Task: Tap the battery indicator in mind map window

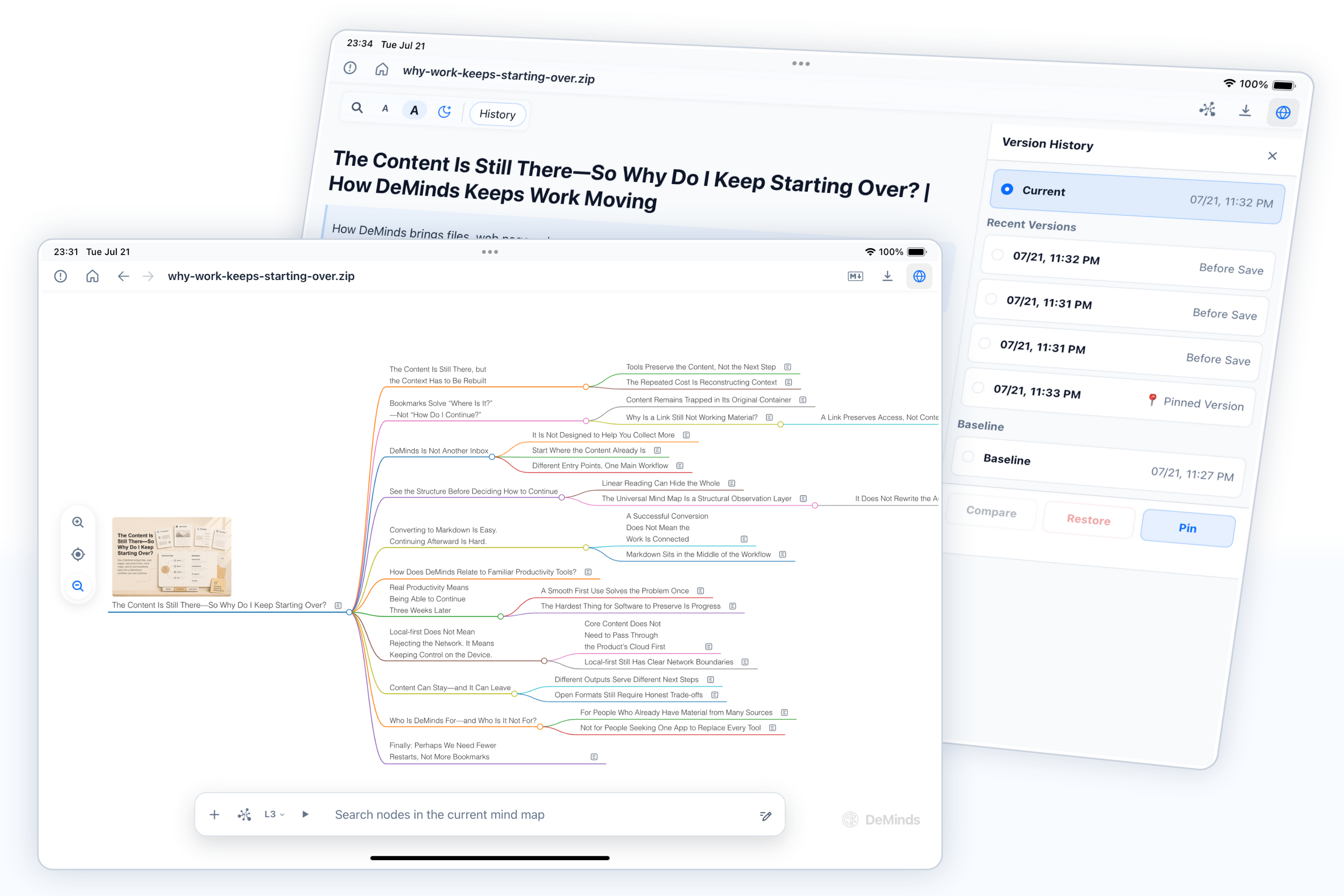Action: (x=917, y=252)
